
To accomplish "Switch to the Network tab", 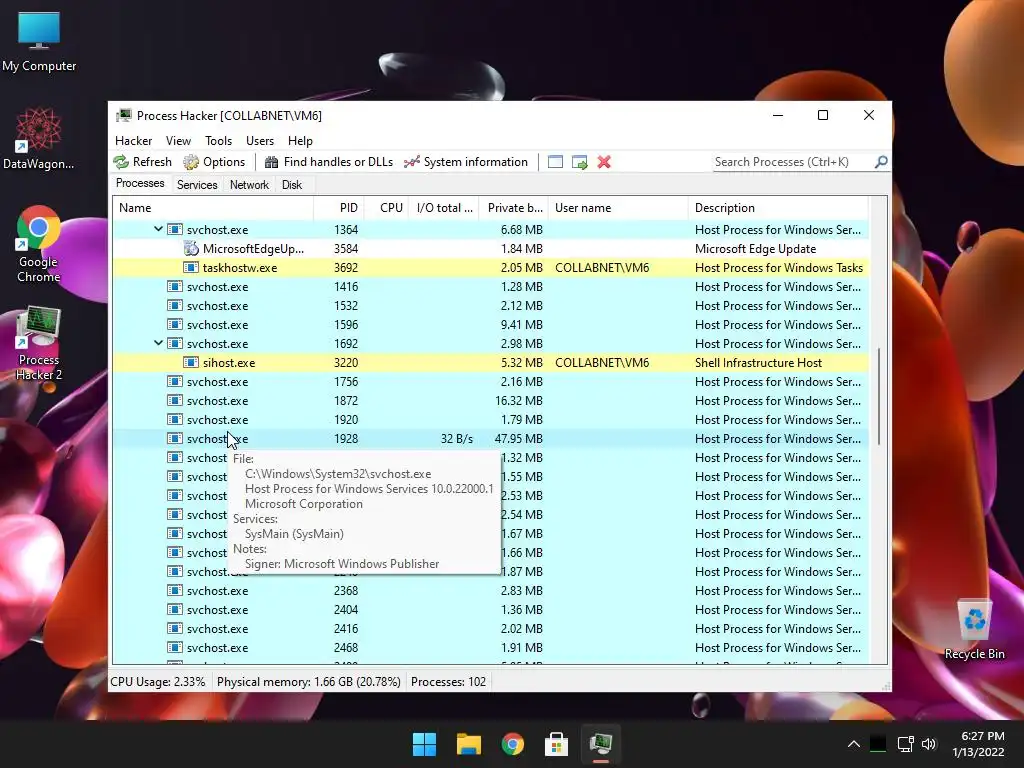I will (x=249, y=185).
